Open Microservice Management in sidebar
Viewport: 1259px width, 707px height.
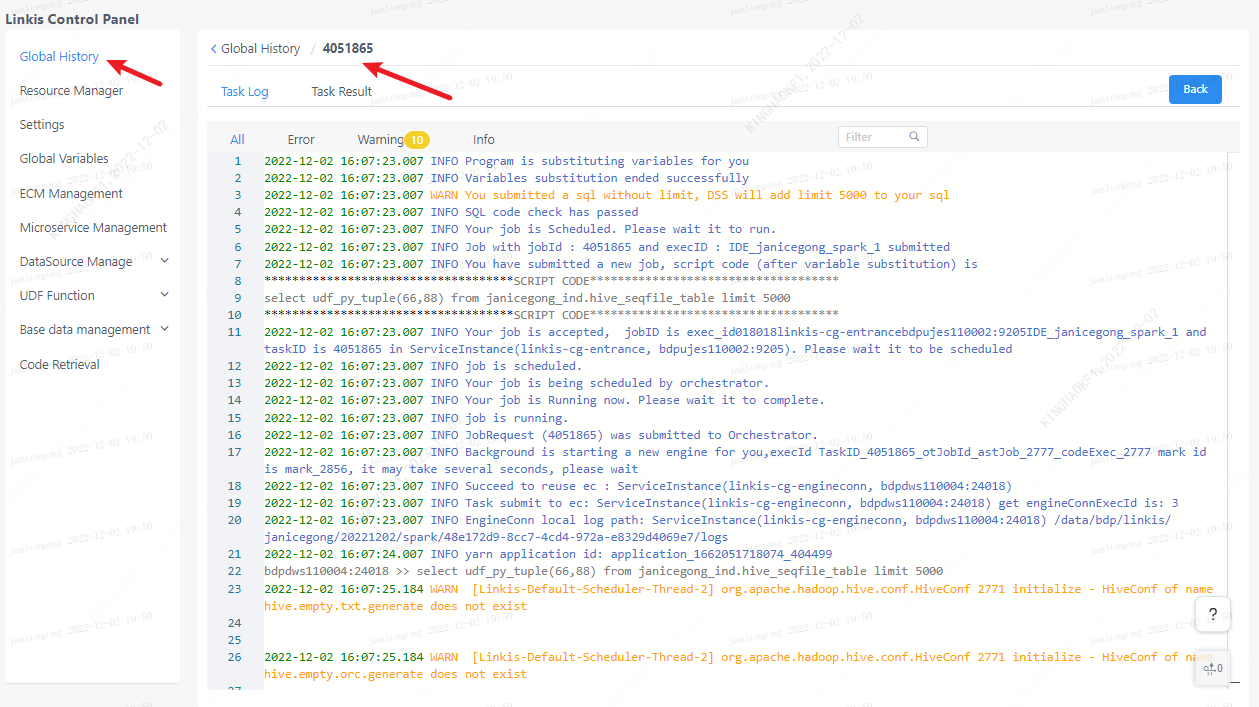tap(93, 228)
